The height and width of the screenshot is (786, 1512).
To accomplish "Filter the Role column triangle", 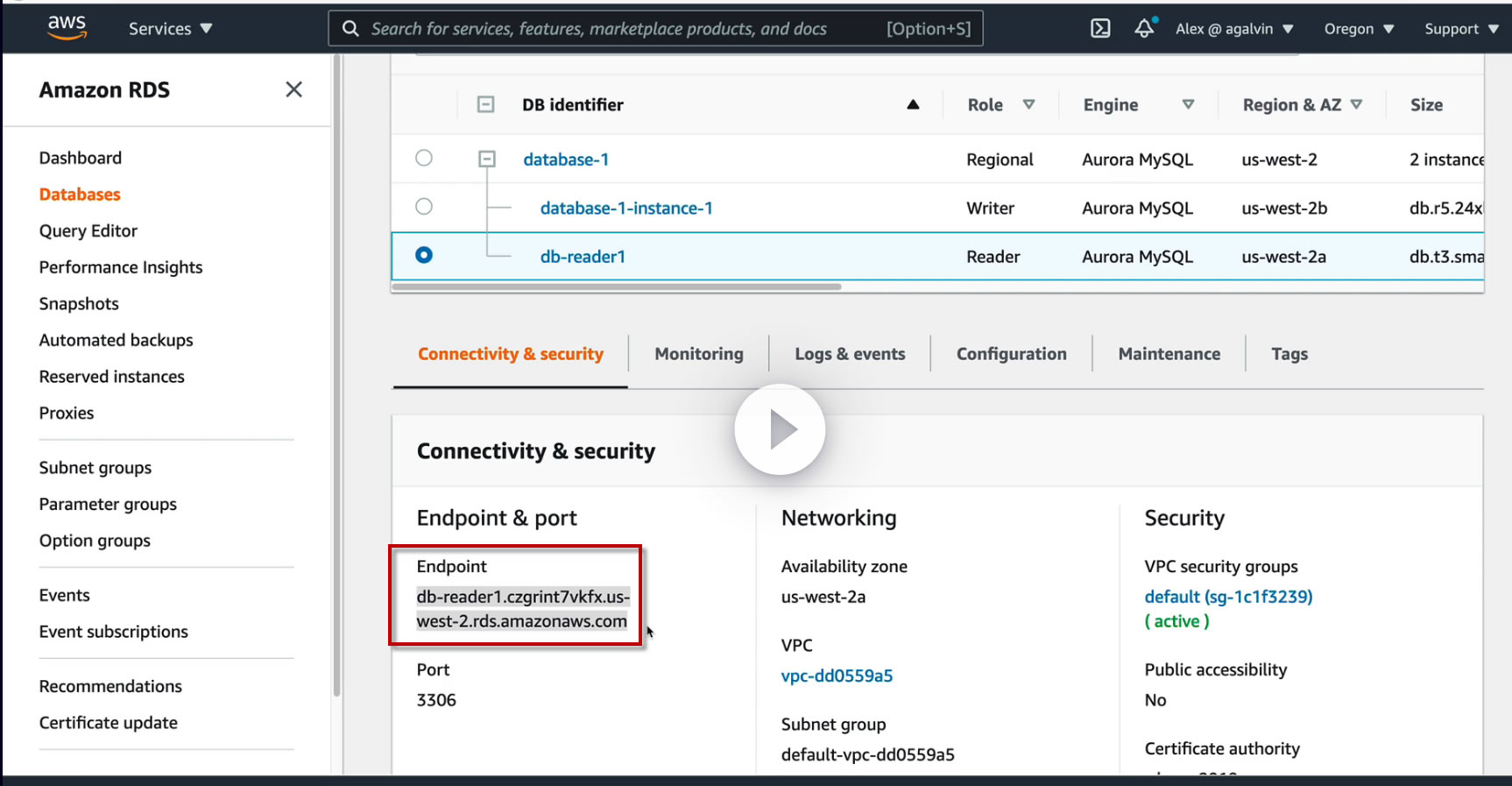I will click(1028, 104).
